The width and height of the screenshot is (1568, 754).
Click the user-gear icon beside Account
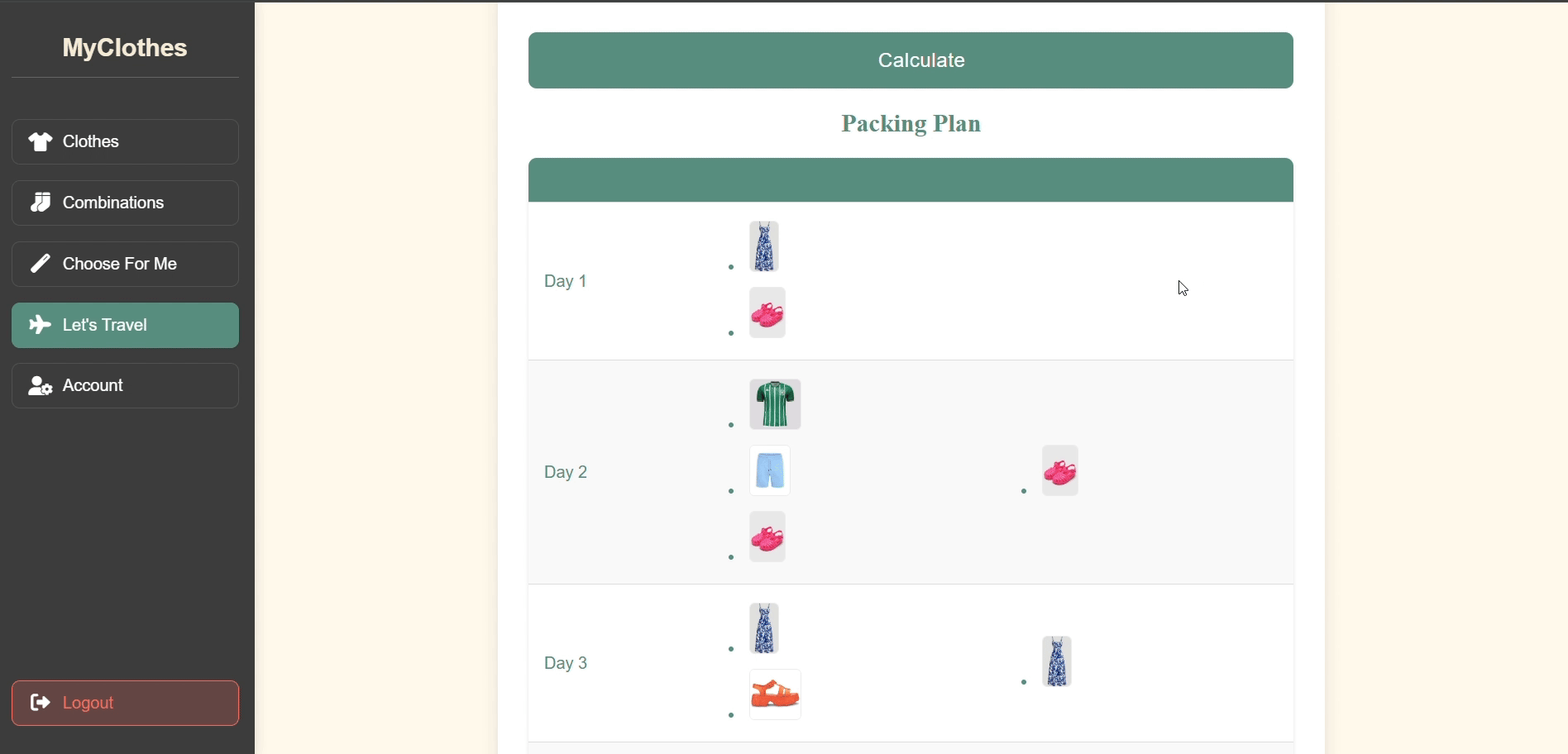pyautogui.click(x=41, y=386)
